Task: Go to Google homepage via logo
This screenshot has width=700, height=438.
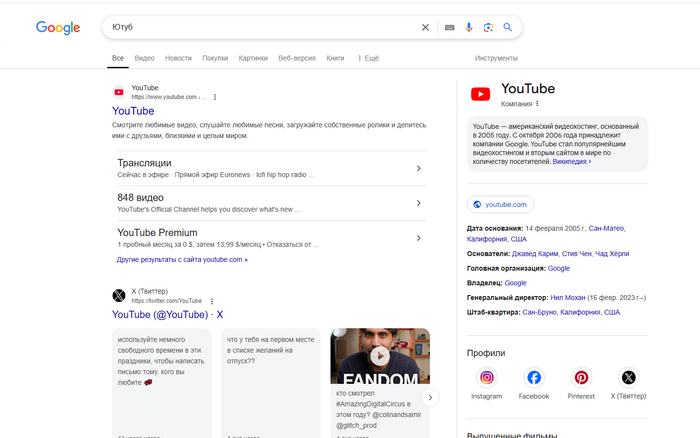Action: point(58,28)
